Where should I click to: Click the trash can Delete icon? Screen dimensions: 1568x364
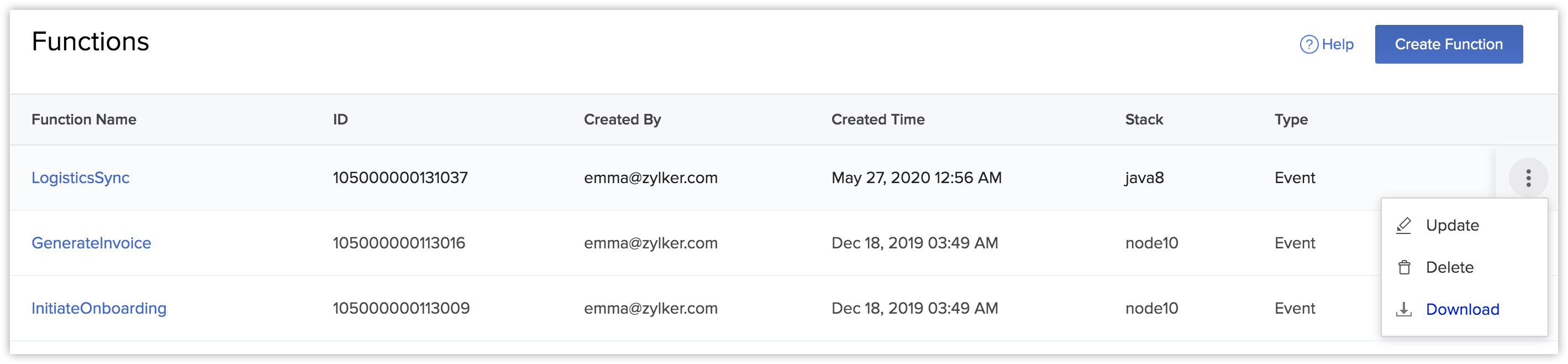click(1404, 267)
